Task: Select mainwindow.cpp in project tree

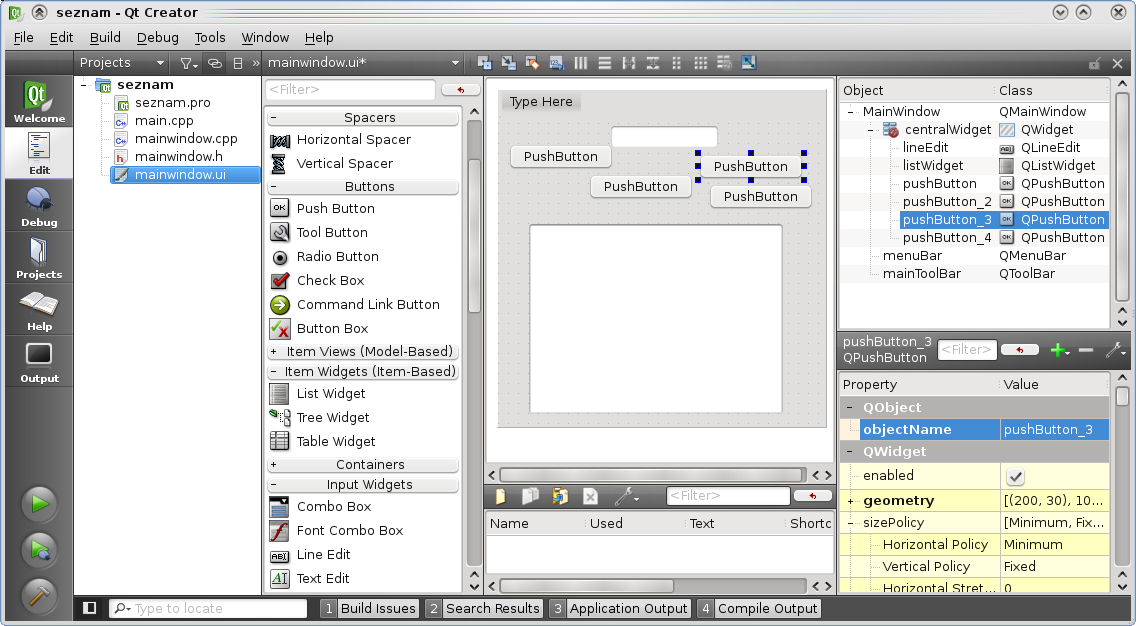Action: click(x=185, y=138)
